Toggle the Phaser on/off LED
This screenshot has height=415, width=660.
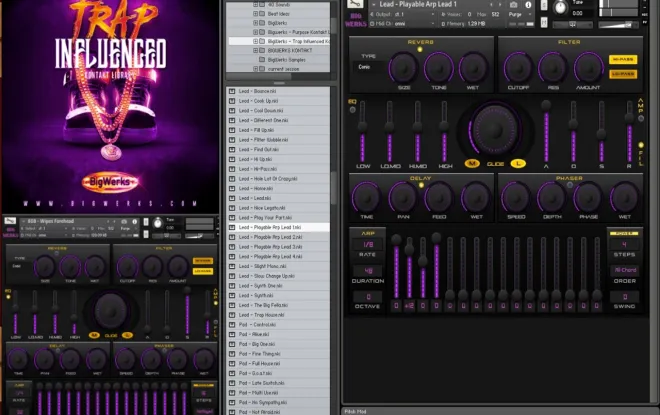click(570, 185)
